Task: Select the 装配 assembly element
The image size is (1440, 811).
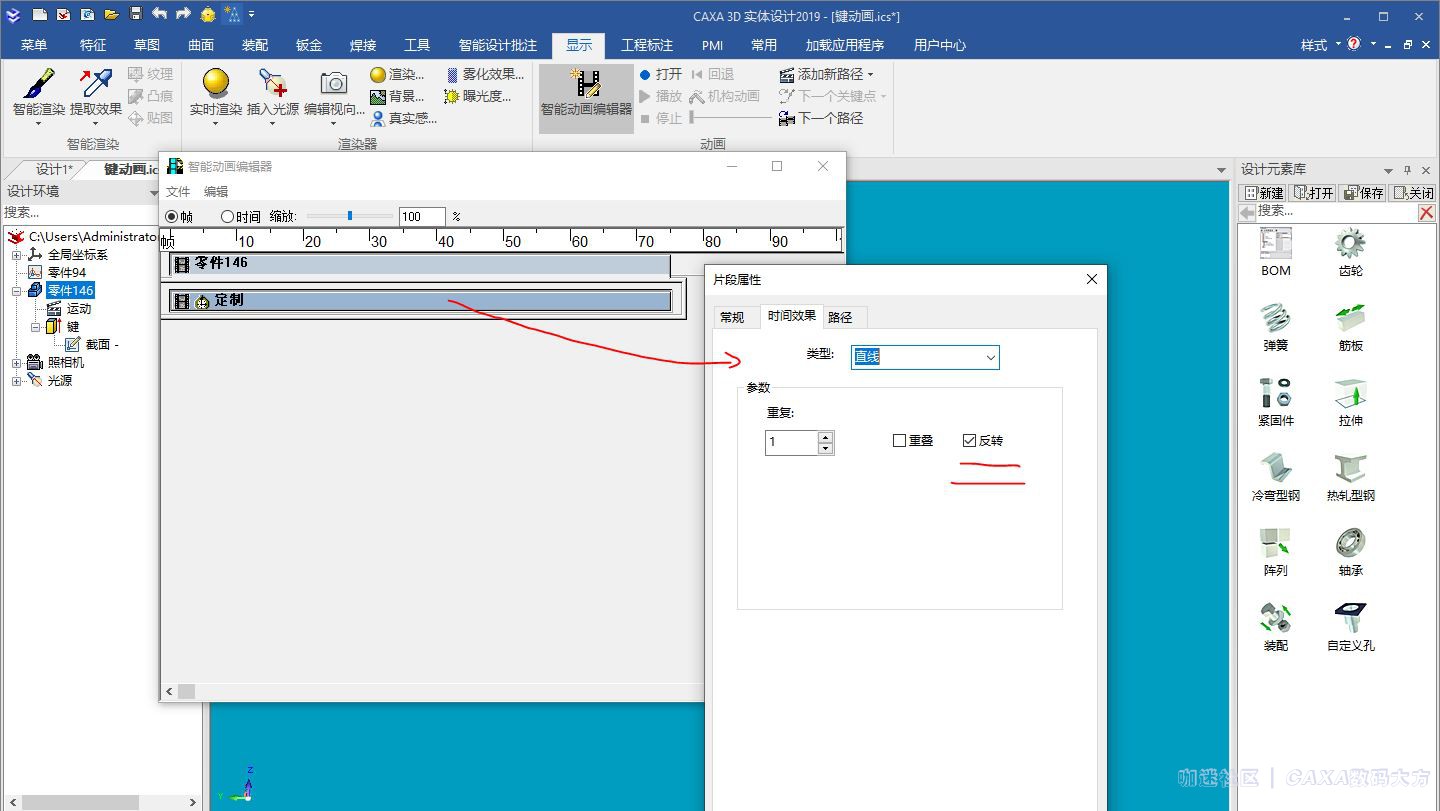Action: pyautogui.click(x=1275, y=627)
